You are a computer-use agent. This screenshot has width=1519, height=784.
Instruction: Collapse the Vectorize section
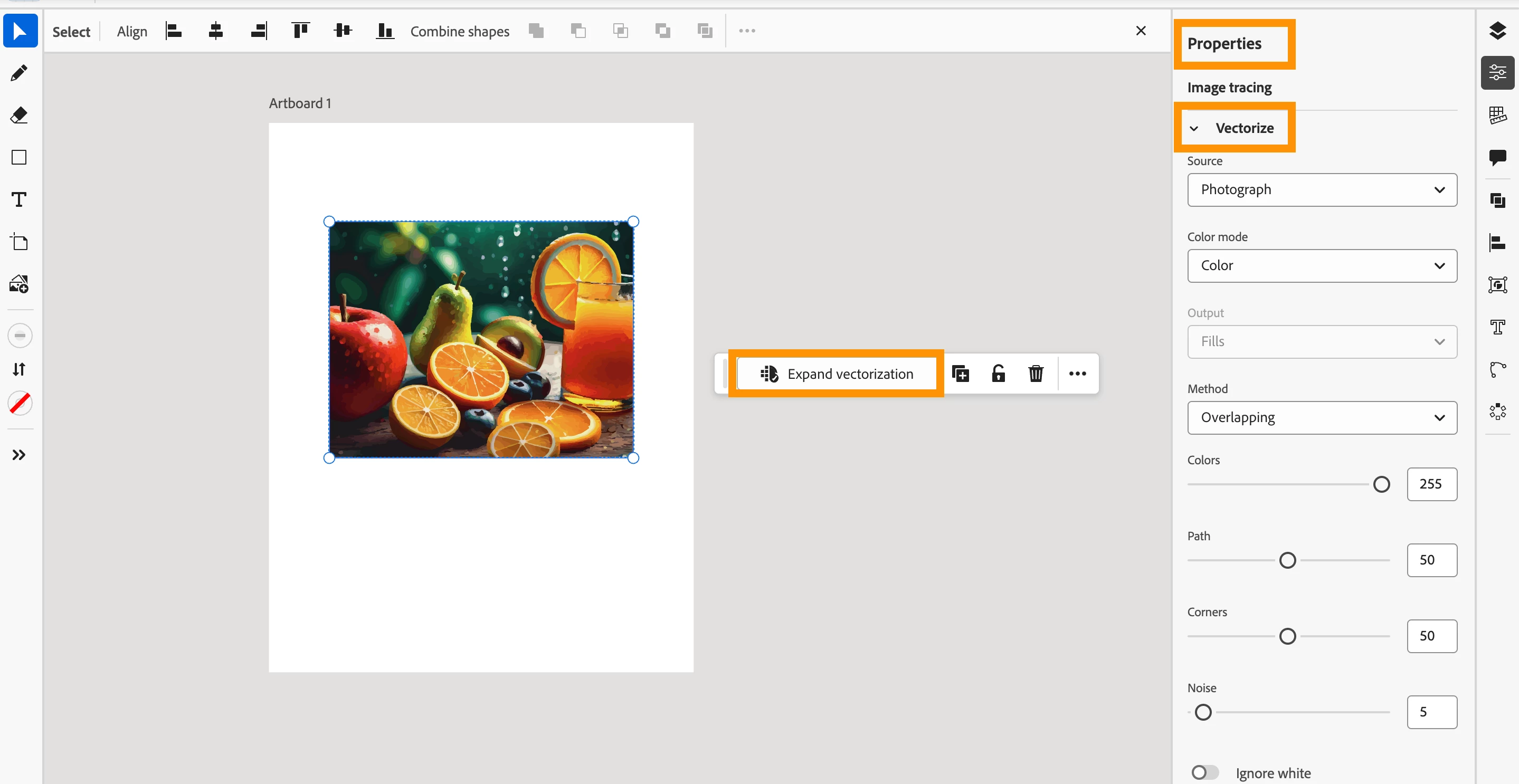tap(1194, 129)
